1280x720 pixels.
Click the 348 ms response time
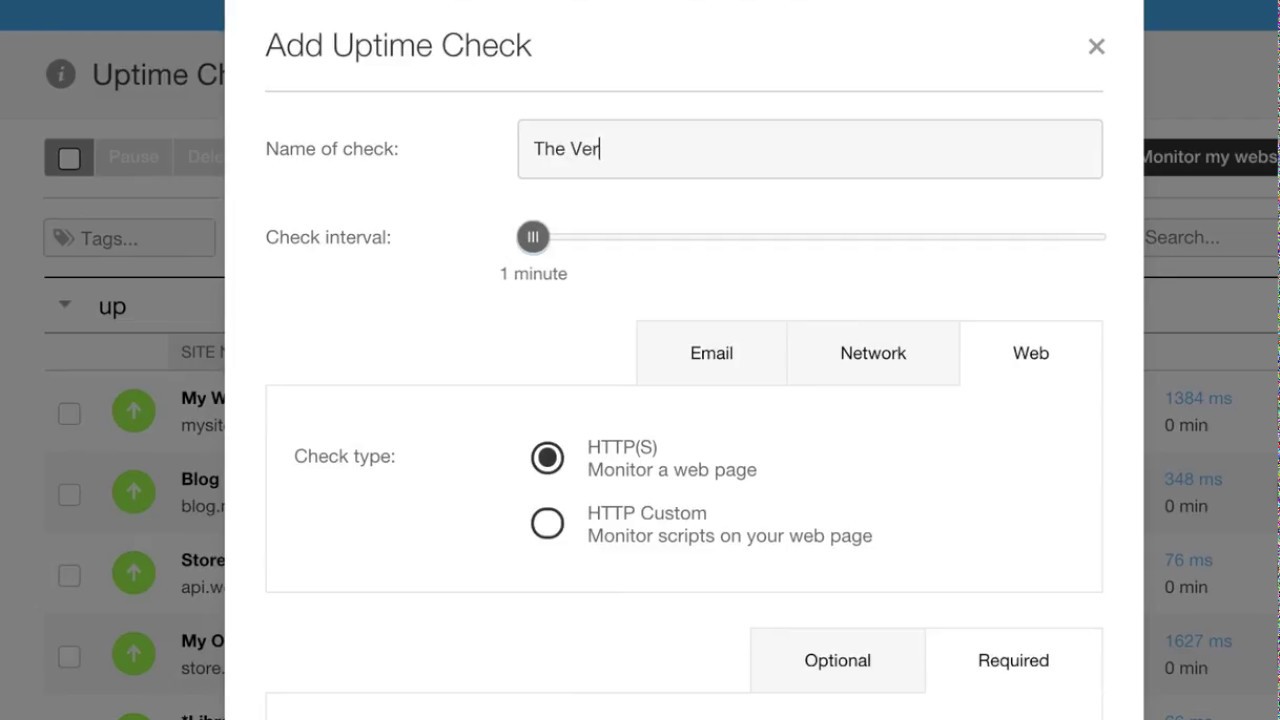(x=1193, y=479)
